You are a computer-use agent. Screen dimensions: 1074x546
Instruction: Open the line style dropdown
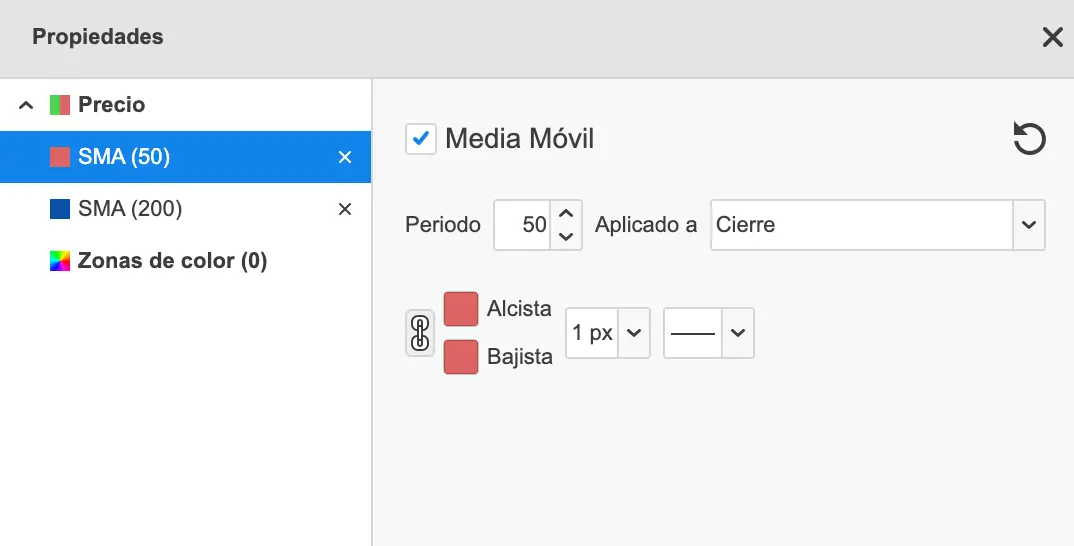[708, 333]
